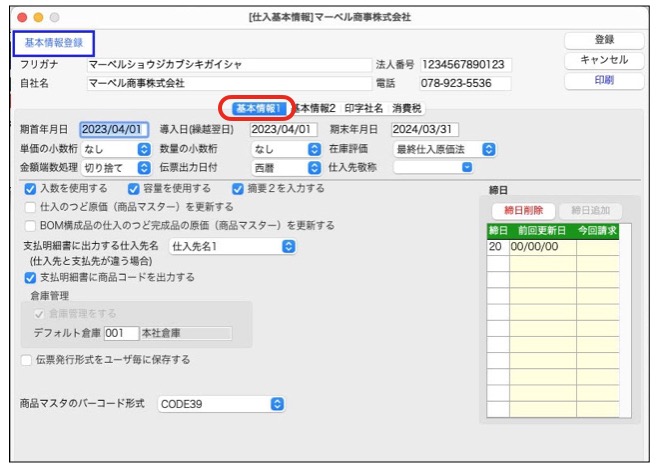
Task: Disable the 摘要2を入力する checkbox
Action: click(x=238, y=188)
